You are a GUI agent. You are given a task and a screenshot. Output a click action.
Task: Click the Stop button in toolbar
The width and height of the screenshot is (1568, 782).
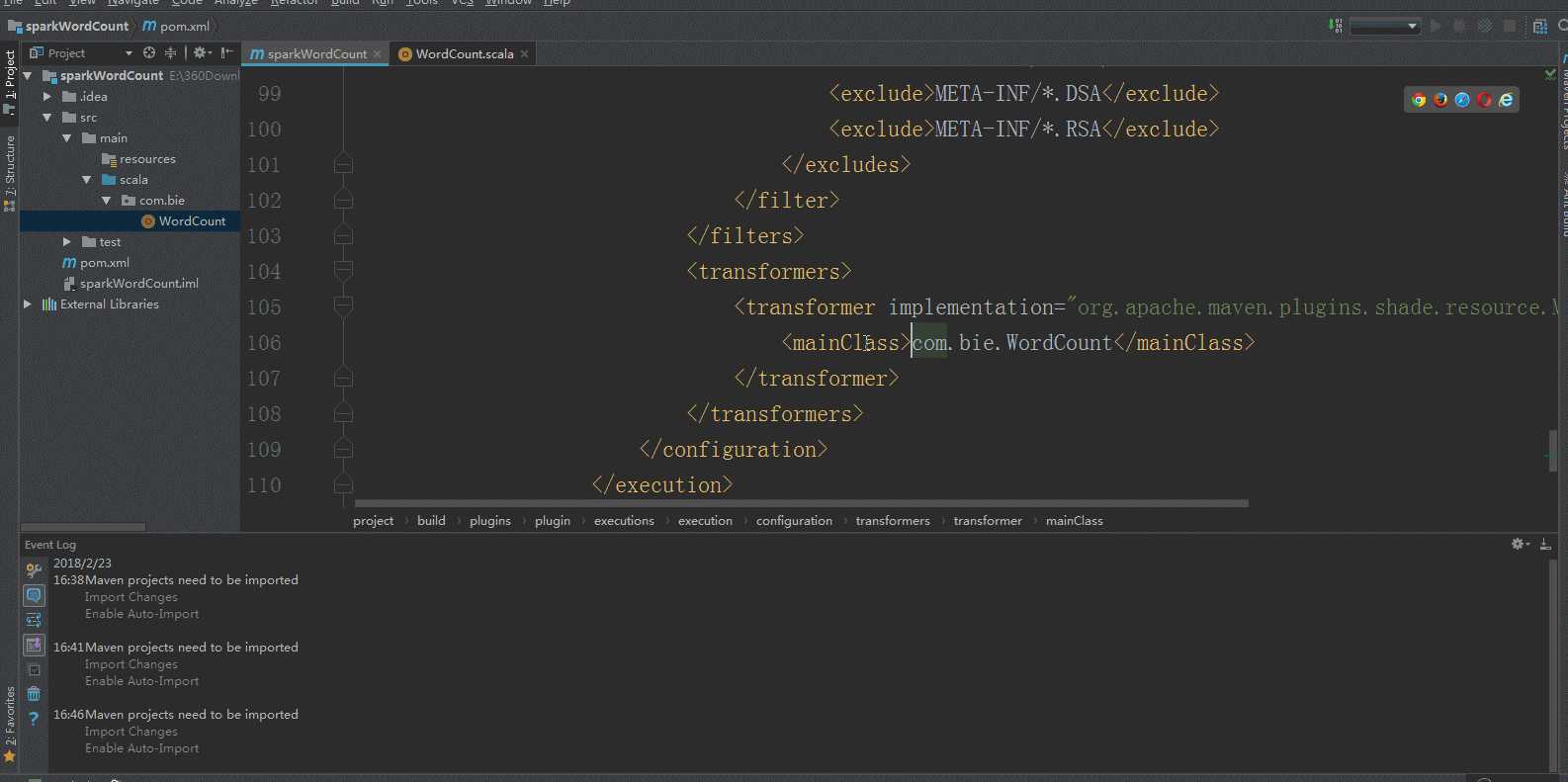coord(1510,26)
